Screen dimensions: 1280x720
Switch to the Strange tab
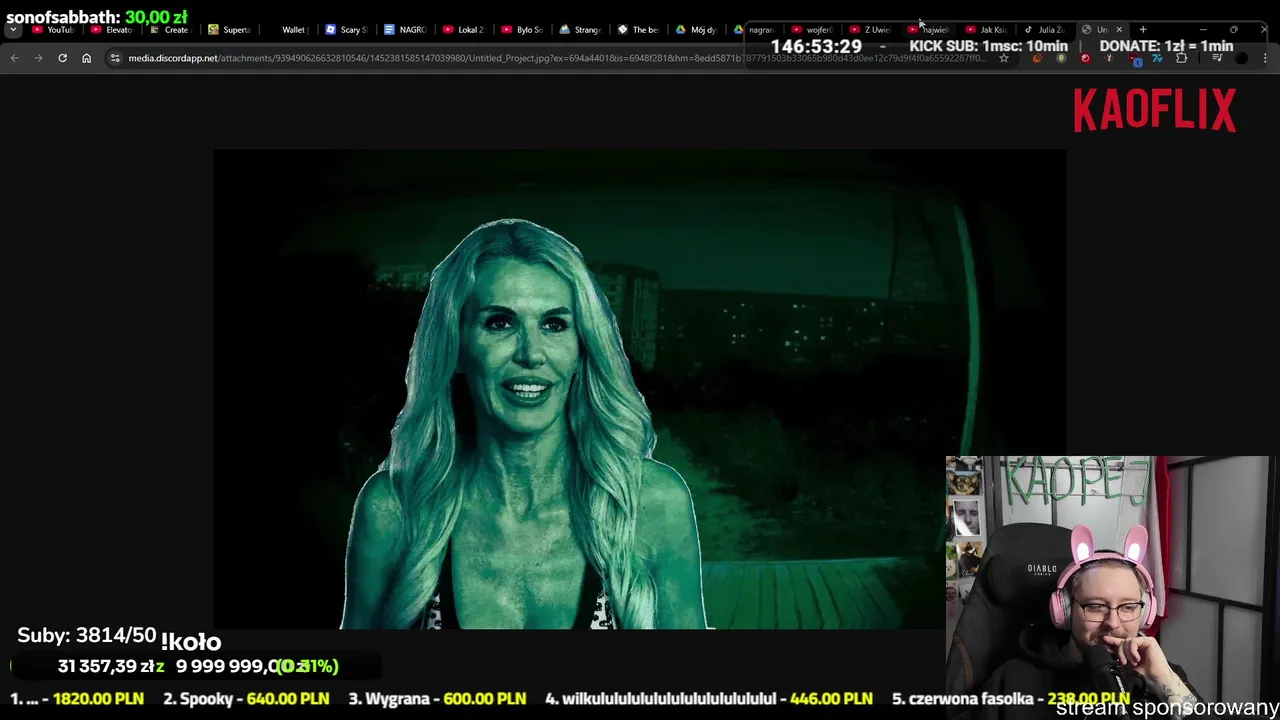pos(579,30)
